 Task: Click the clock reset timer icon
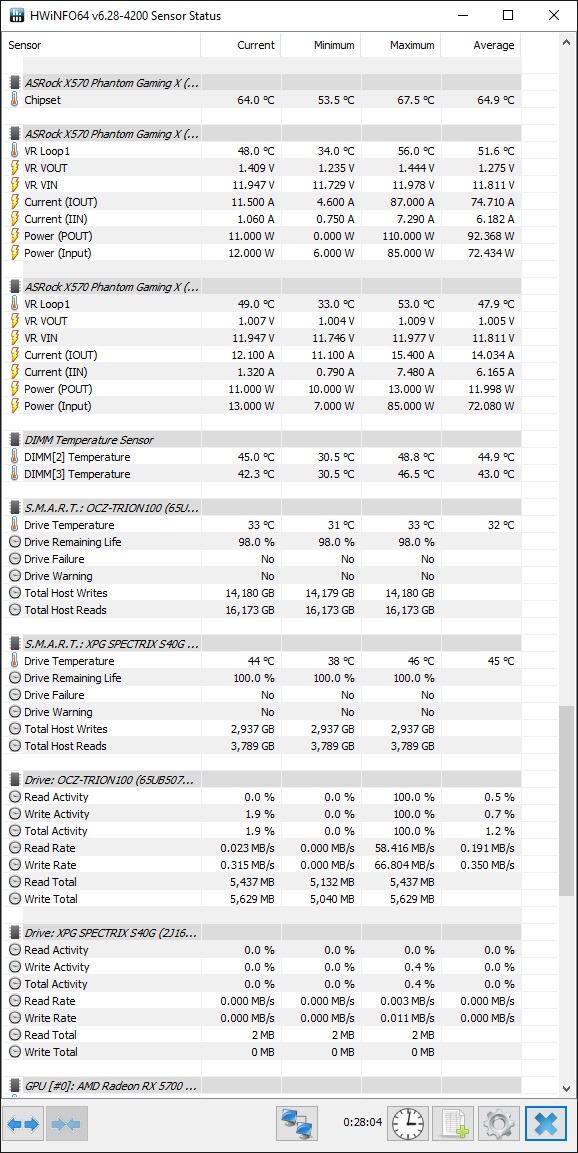tap(407, 1124)
